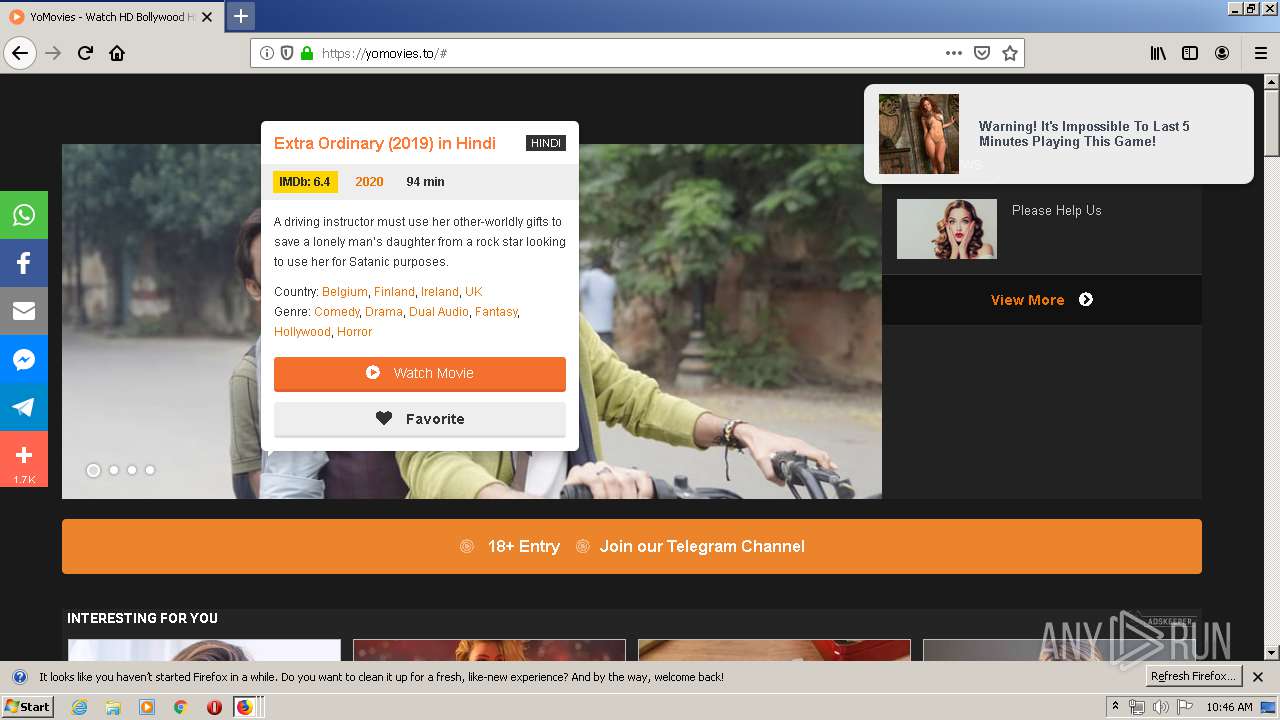View the green padlock connection details
This screenshot has width=1280, height=720.
(307, 53)
